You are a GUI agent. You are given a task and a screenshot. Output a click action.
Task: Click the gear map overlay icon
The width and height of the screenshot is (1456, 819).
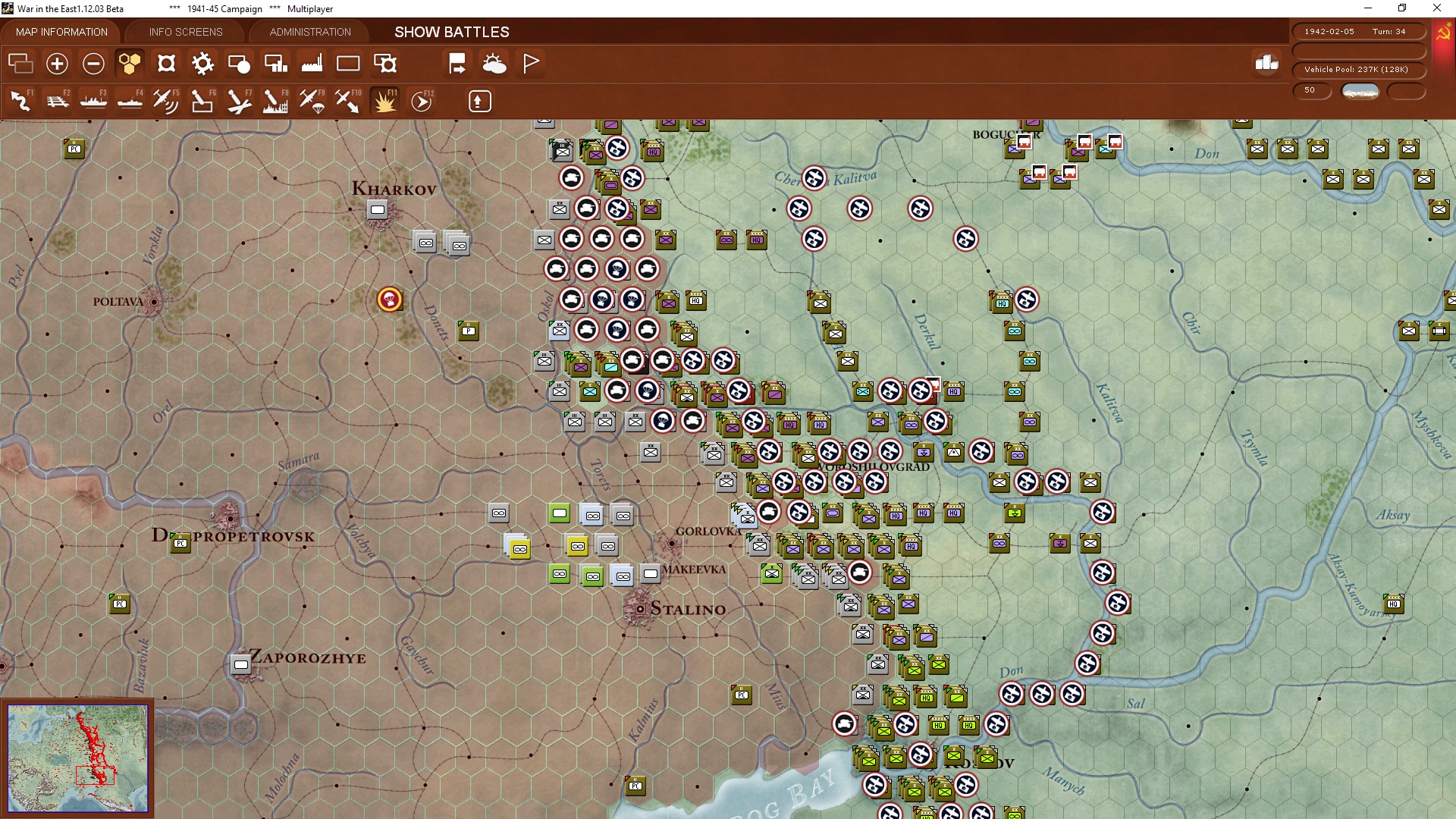[x=202, y=64]
